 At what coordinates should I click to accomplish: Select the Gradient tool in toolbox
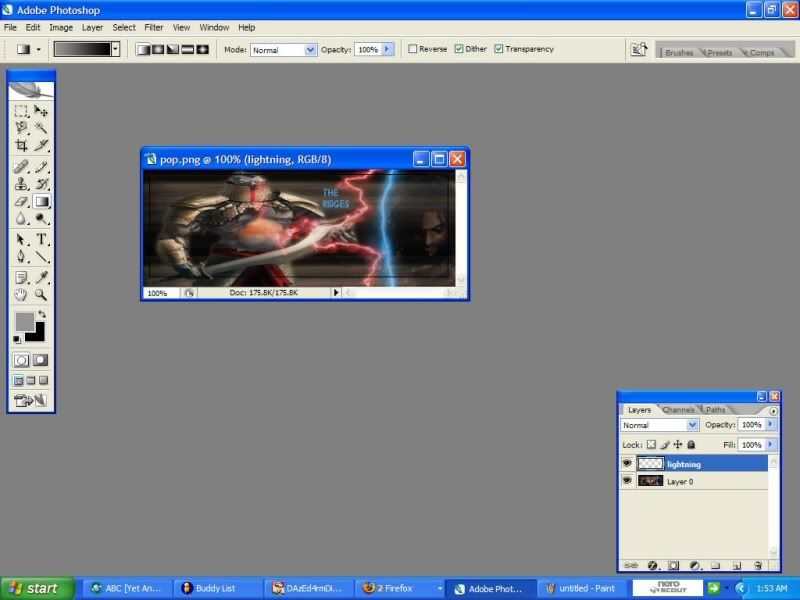tap(41, 202)
